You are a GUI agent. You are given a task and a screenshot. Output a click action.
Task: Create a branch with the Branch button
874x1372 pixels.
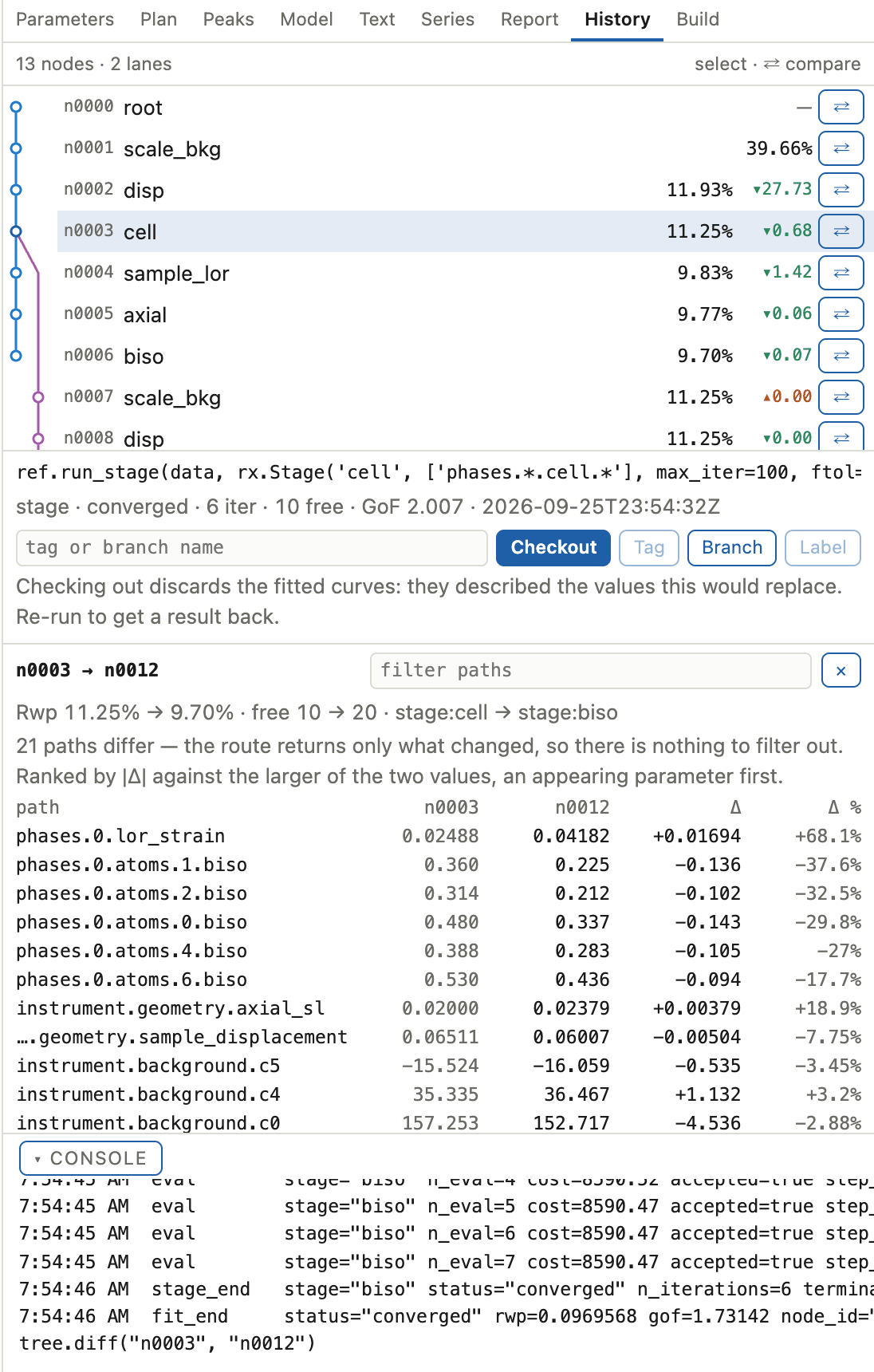[732, 548]
